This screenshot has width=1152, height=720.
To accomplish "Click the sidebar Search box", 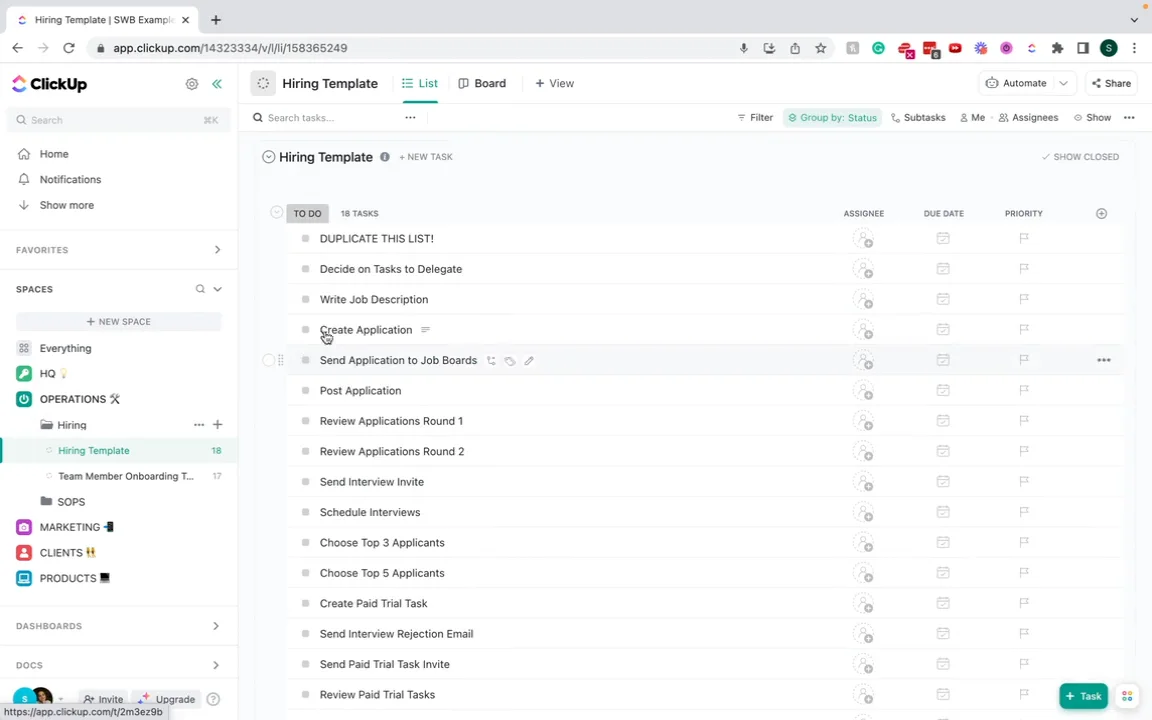I will [x=118, y=120].
